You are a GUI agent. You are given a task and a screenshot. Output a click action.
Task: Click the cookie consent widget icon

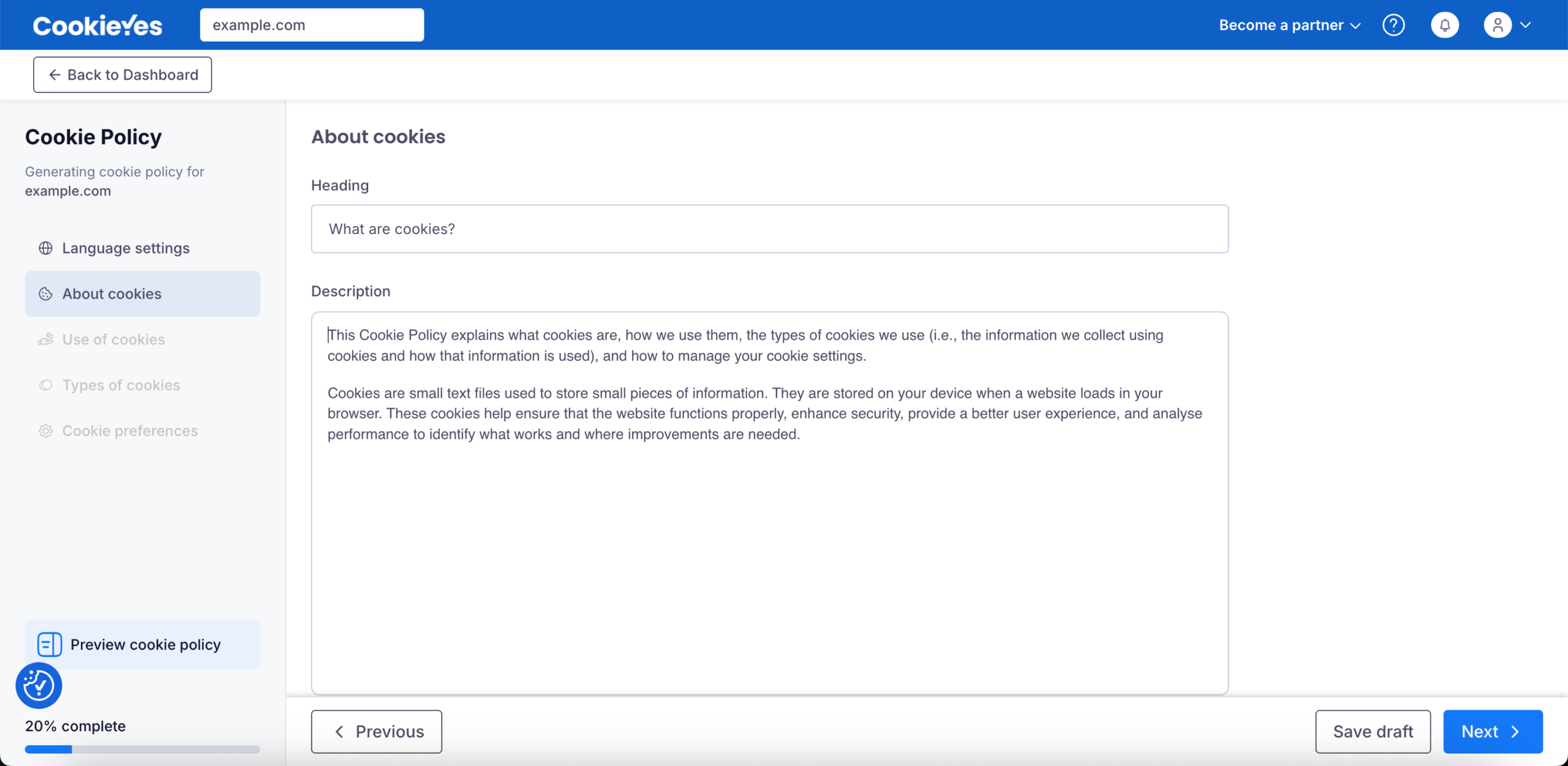(39, 685)
